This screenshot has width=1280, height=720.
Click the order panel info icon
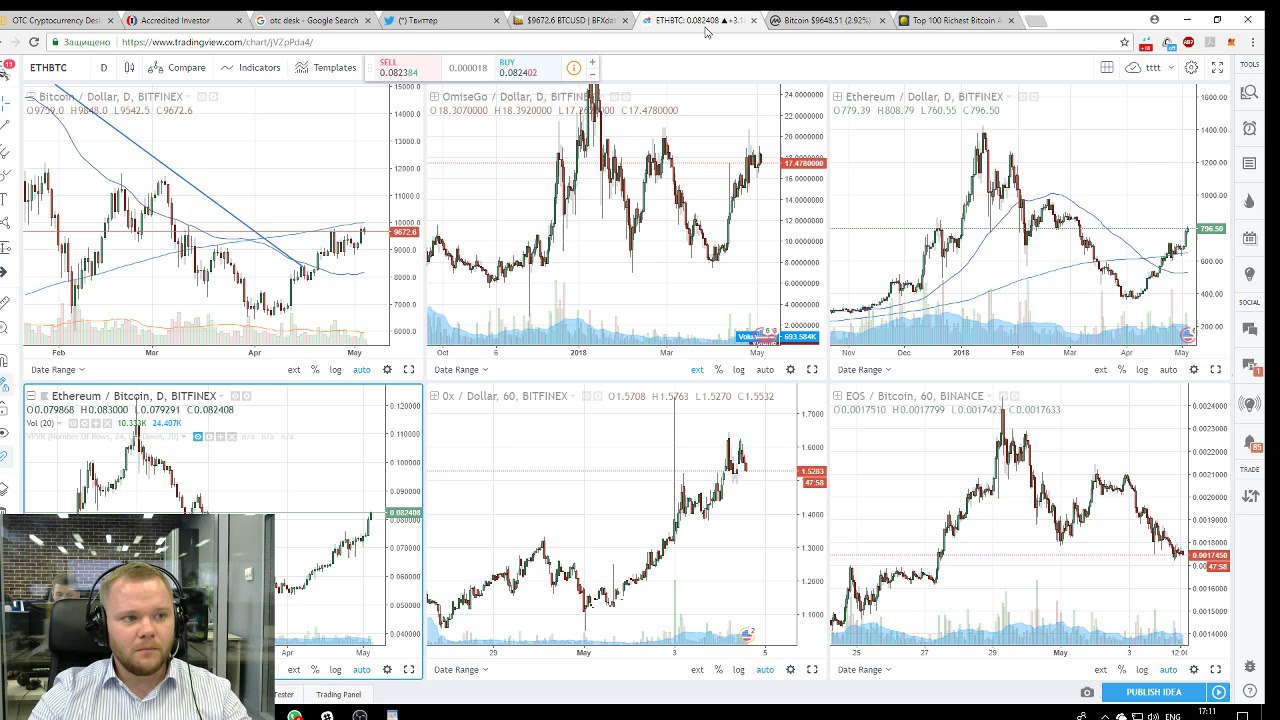pyautogui.click(x=573, y=68)
